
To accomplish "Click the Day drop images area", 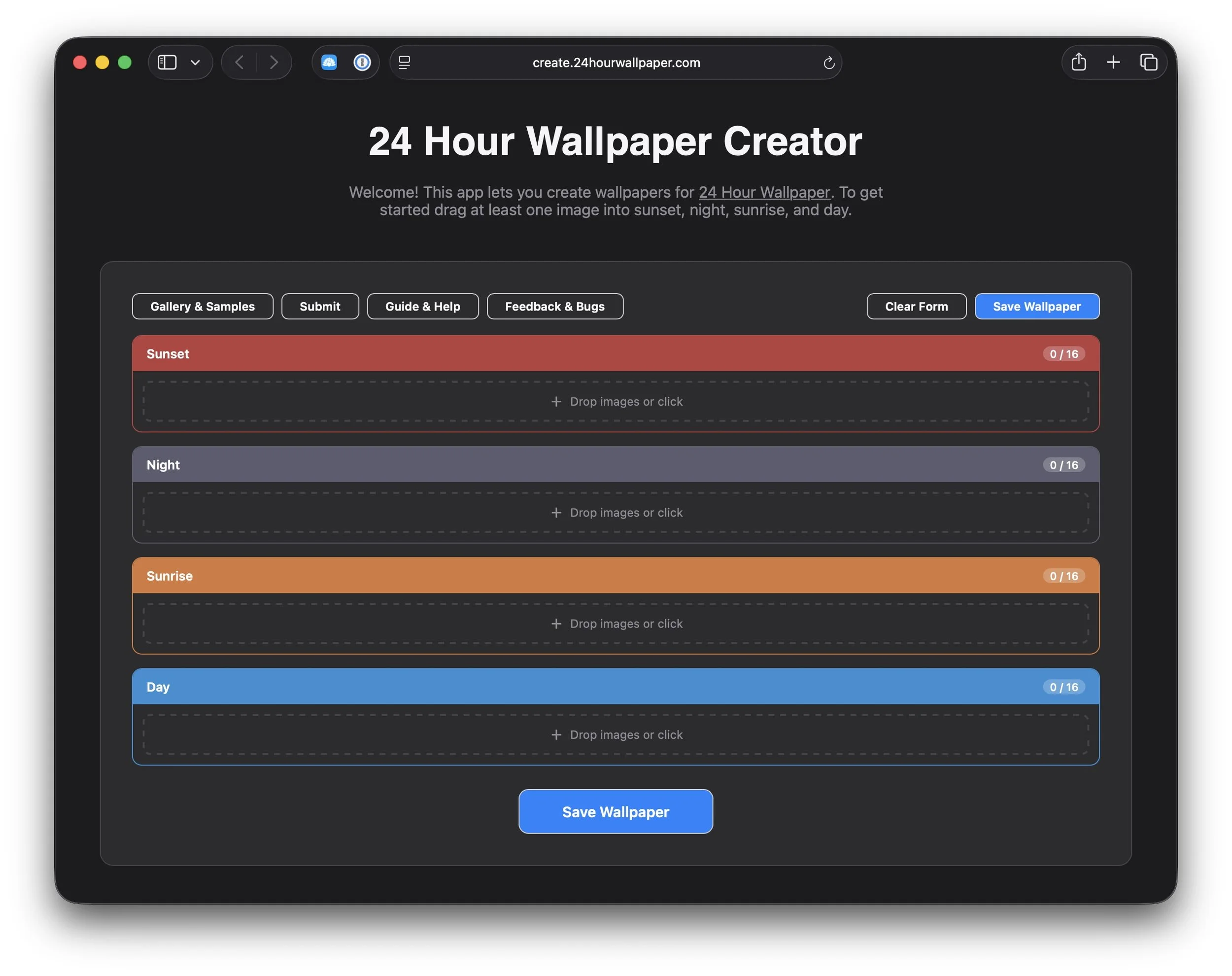I will click(x=616, y=734).
